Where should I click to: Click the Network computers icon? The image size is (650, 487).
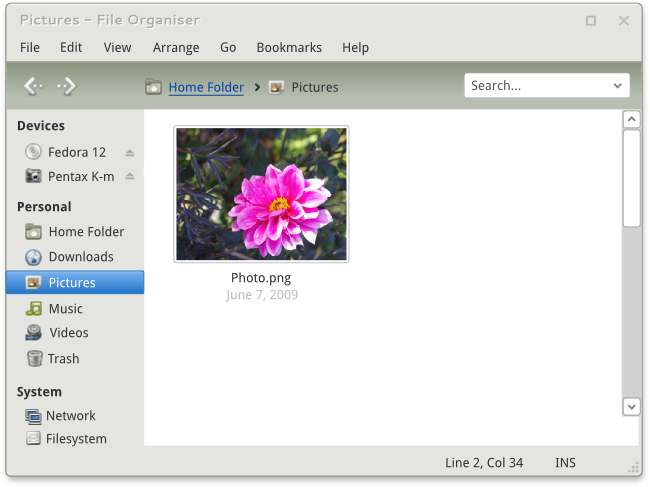click(33, 416)
